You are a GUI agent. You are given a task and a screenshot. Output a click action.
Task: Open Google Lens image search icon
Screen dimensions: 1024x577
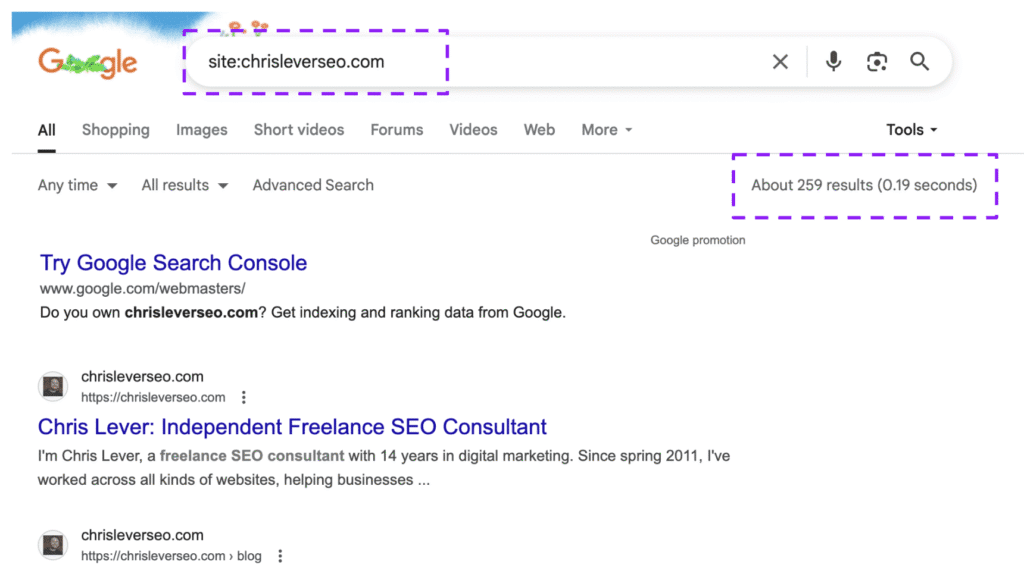(877, 62)
